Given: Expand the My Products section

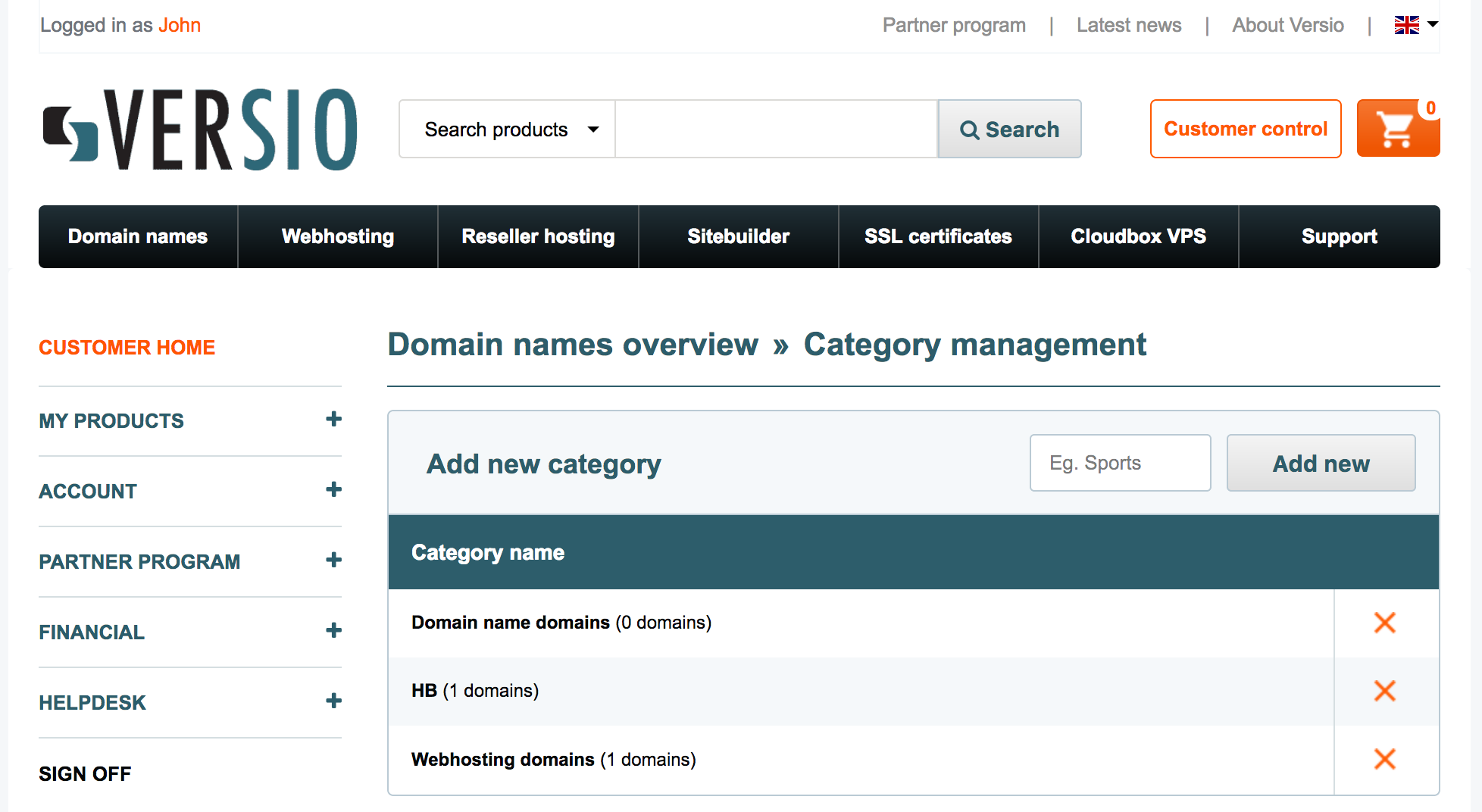Looking at the screenshot, I should tap(333, 420).
